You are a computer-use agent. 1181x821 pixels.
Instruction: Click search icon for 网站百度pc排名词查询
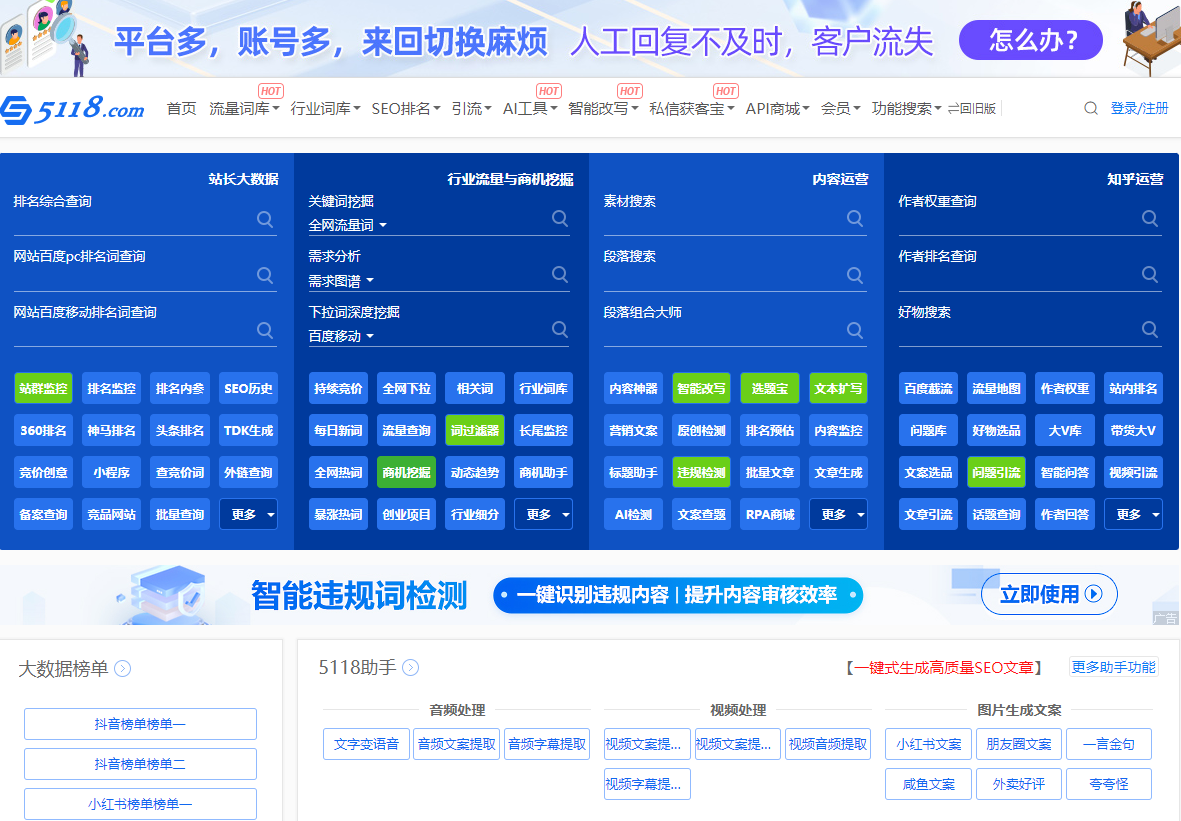click(265, 275)
